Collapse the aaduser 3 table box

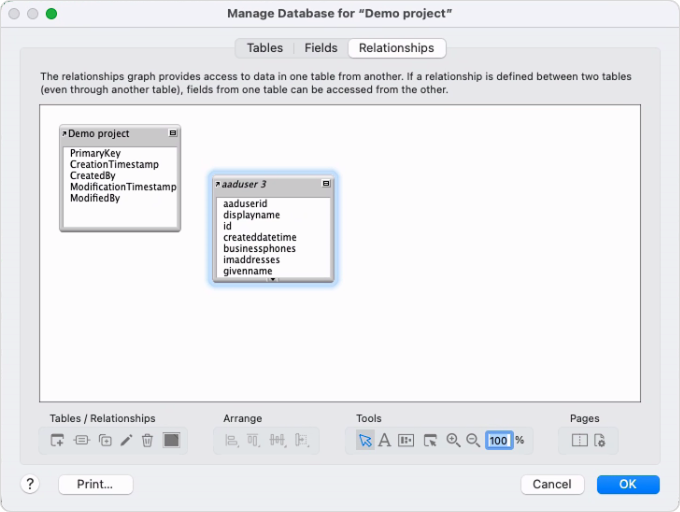pos(326,184)
